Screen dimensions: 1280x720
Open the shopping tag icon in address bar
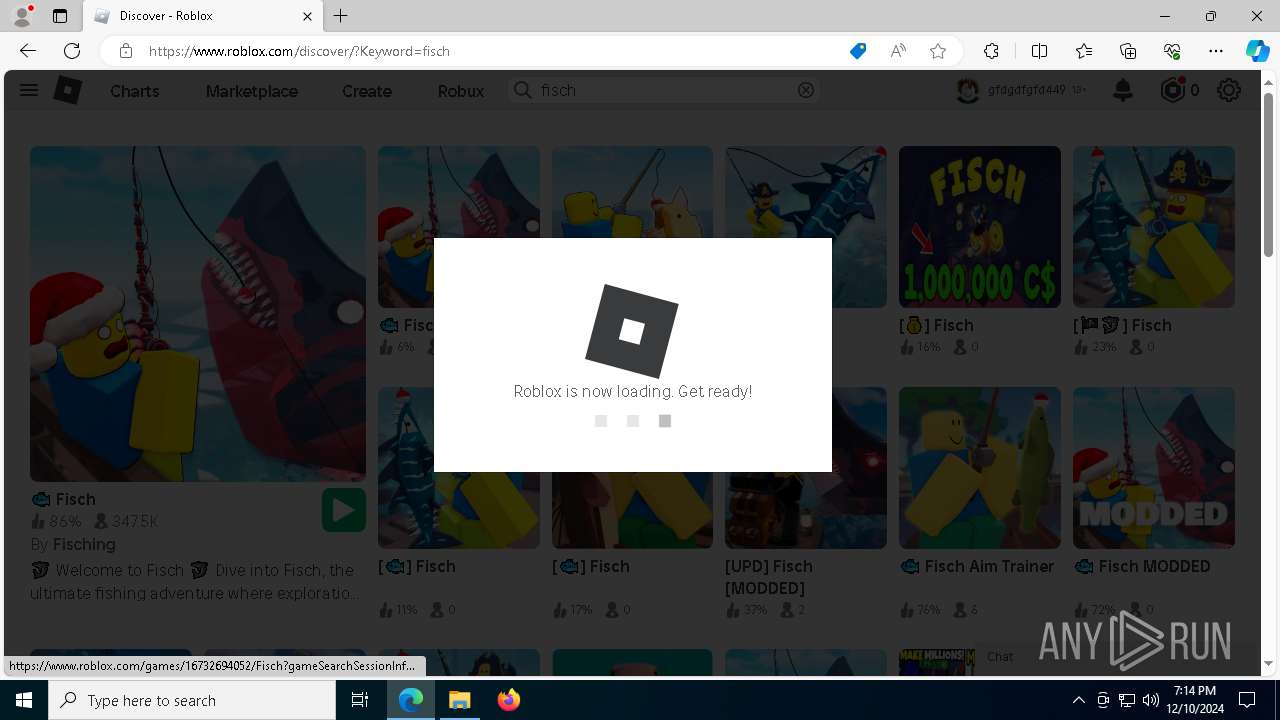click(858, 51)
